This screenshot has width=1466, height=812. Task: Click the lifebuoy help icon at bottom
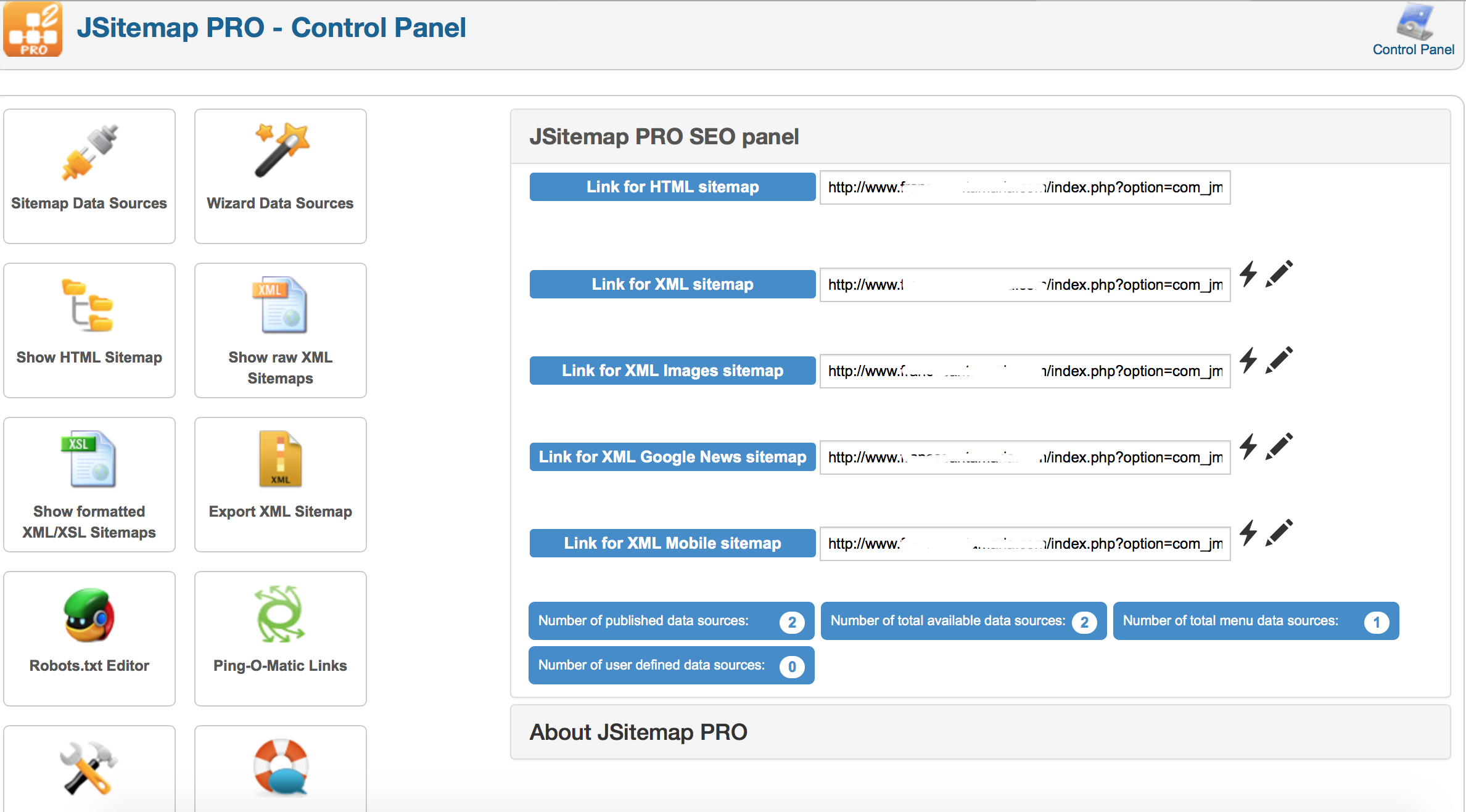pos(281,768)
